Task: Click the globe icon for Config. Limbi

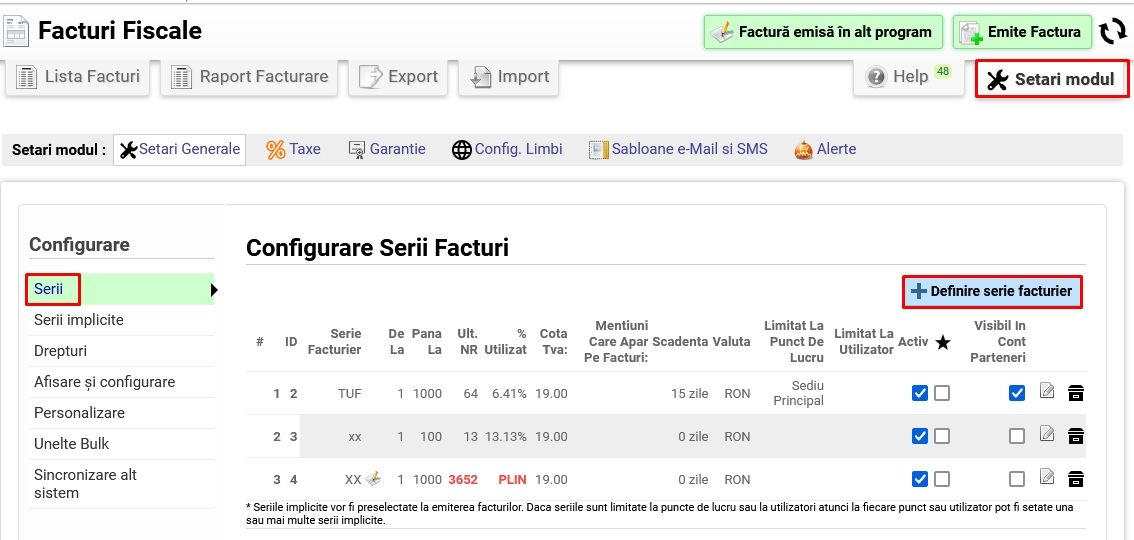Action: click(x=461, y=150)
